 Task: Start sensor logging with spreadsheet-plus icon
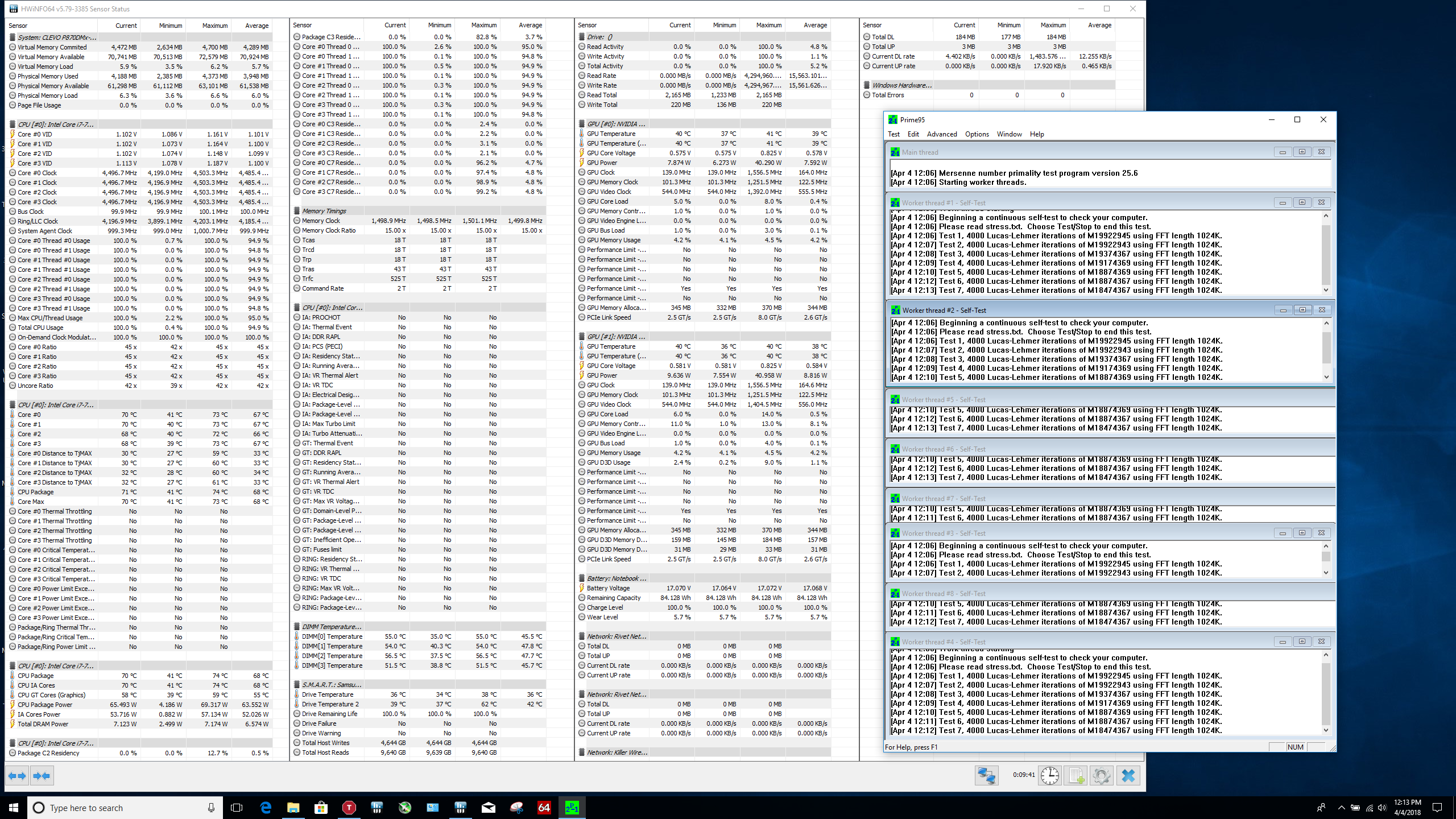tap(1076, 776)
